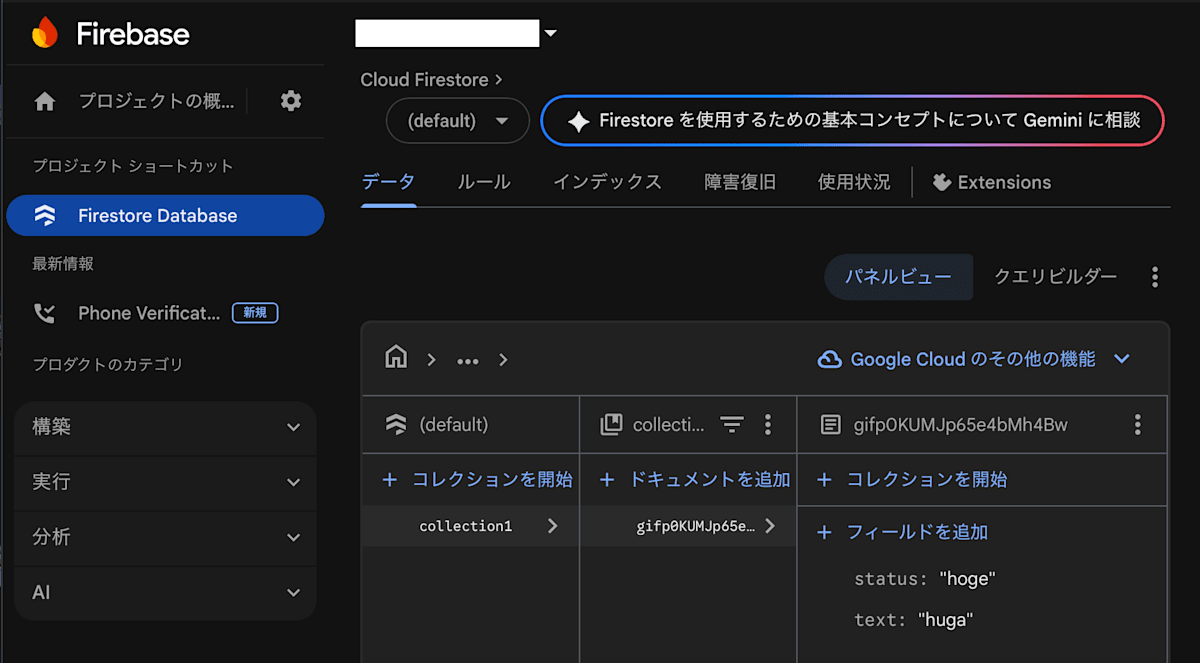This screenshot has width=1200, height=663.
Task: Click the status field value "hoge"
Action: (x=967, y=579)
